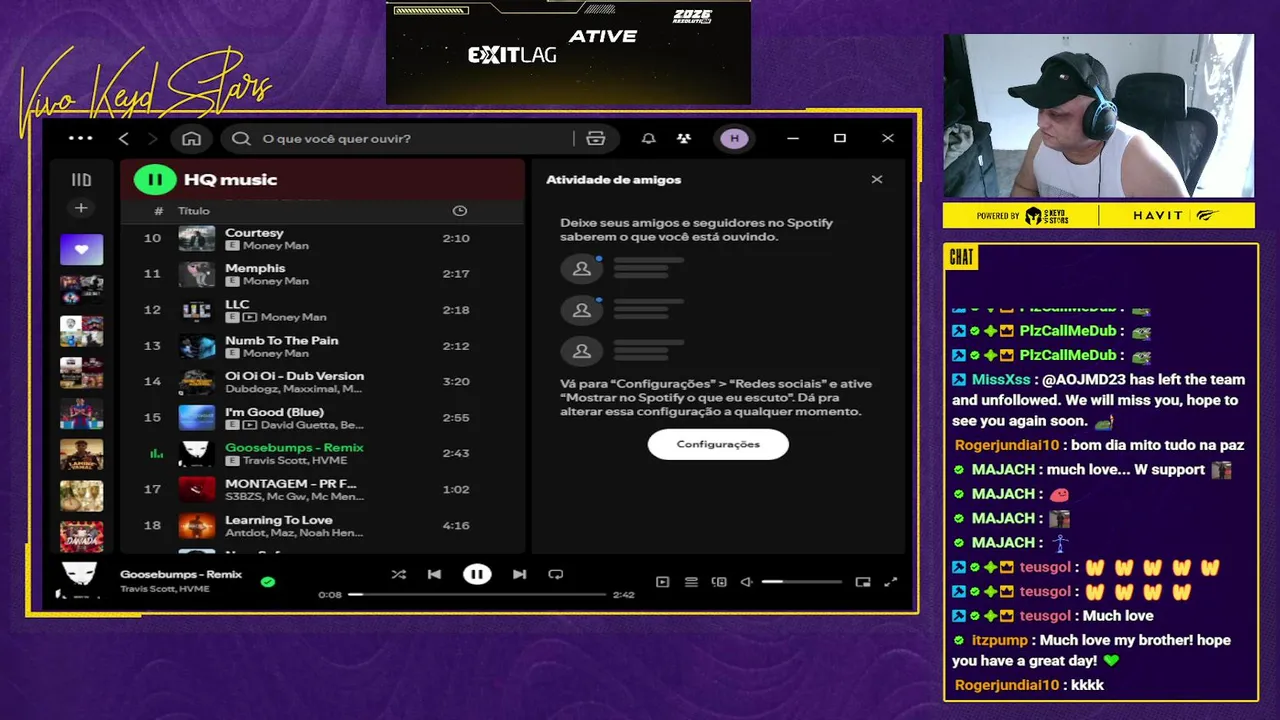Open 'Dubdogz, Maxximal' artist link

[294, 389]
